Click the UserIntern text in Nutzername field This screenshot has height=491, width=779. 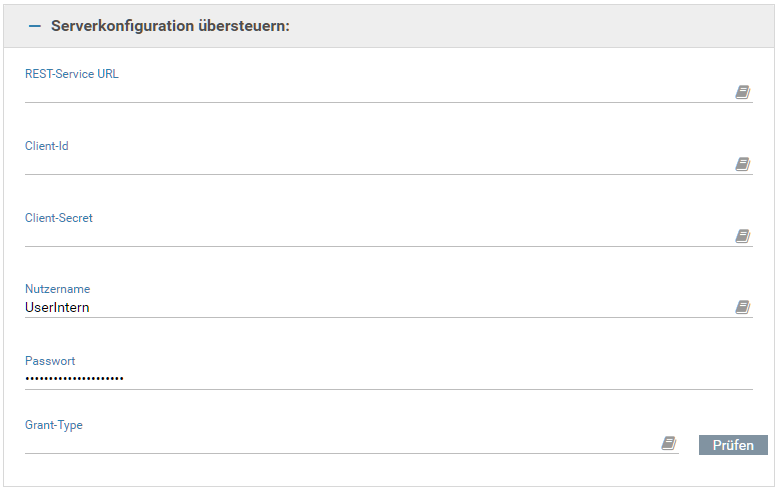[57, 308]
